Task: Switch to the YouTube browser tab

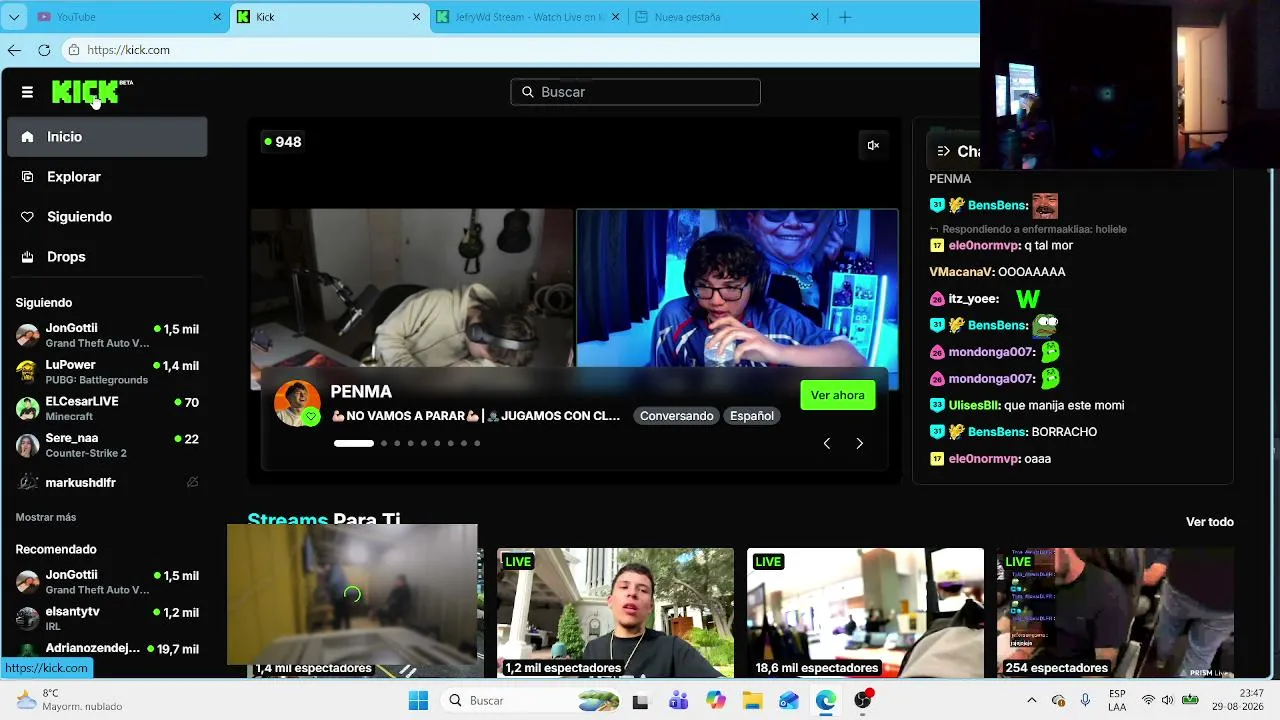Action: click(x=128, y=17)
